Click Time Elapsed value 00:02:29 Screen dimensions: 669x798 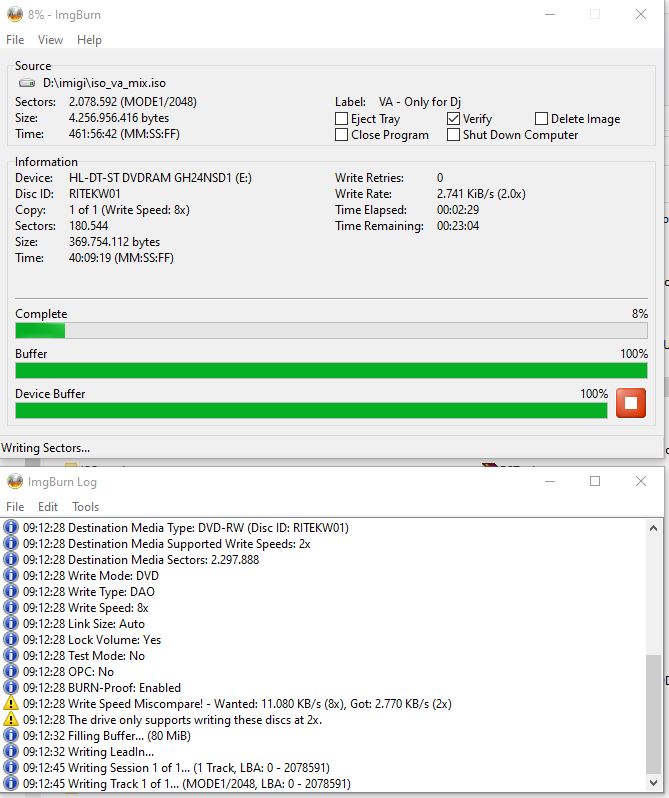point(458,210)
